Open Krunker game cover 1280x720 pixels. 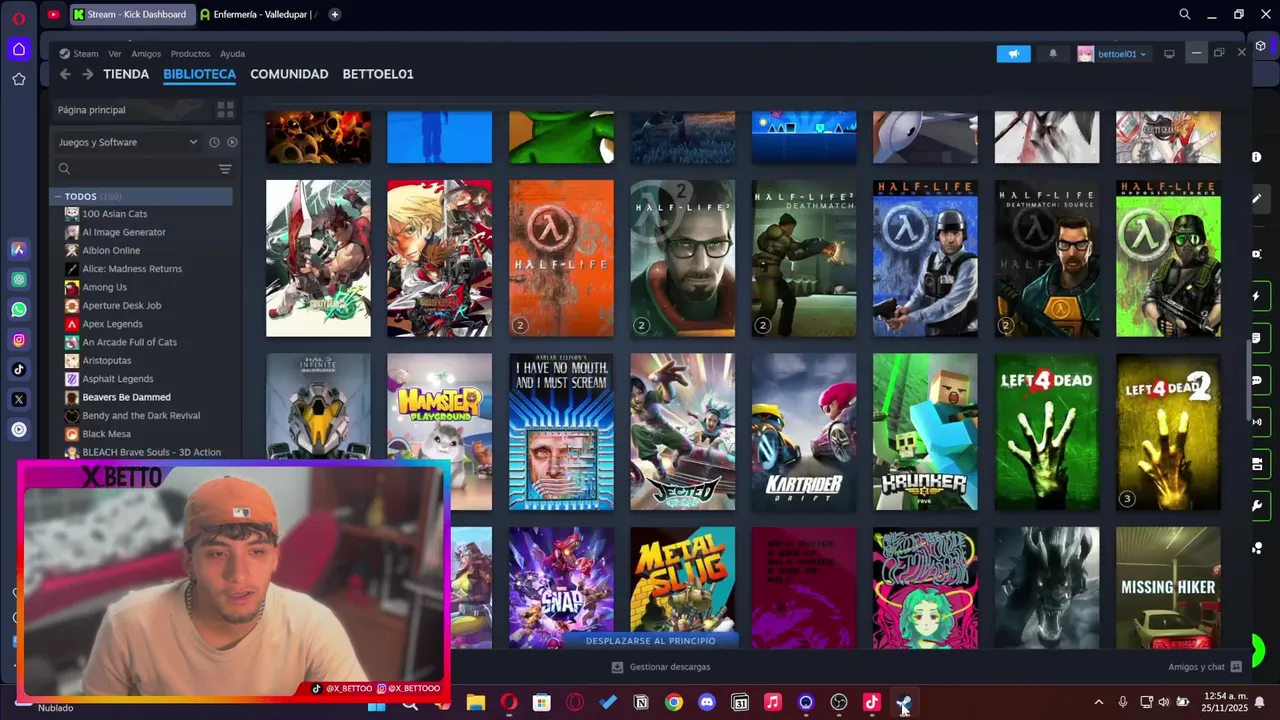[925, 432]
